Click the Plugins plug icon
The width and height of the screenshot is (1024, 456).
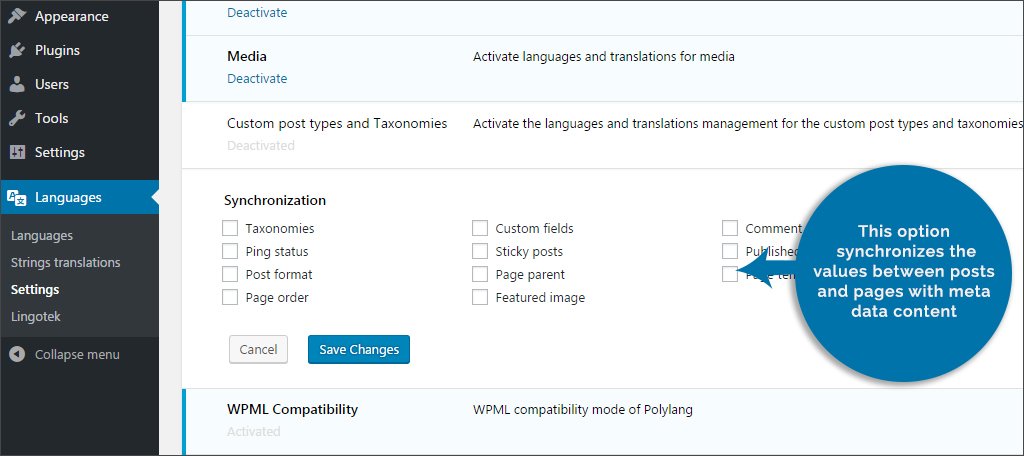point(17,50)
